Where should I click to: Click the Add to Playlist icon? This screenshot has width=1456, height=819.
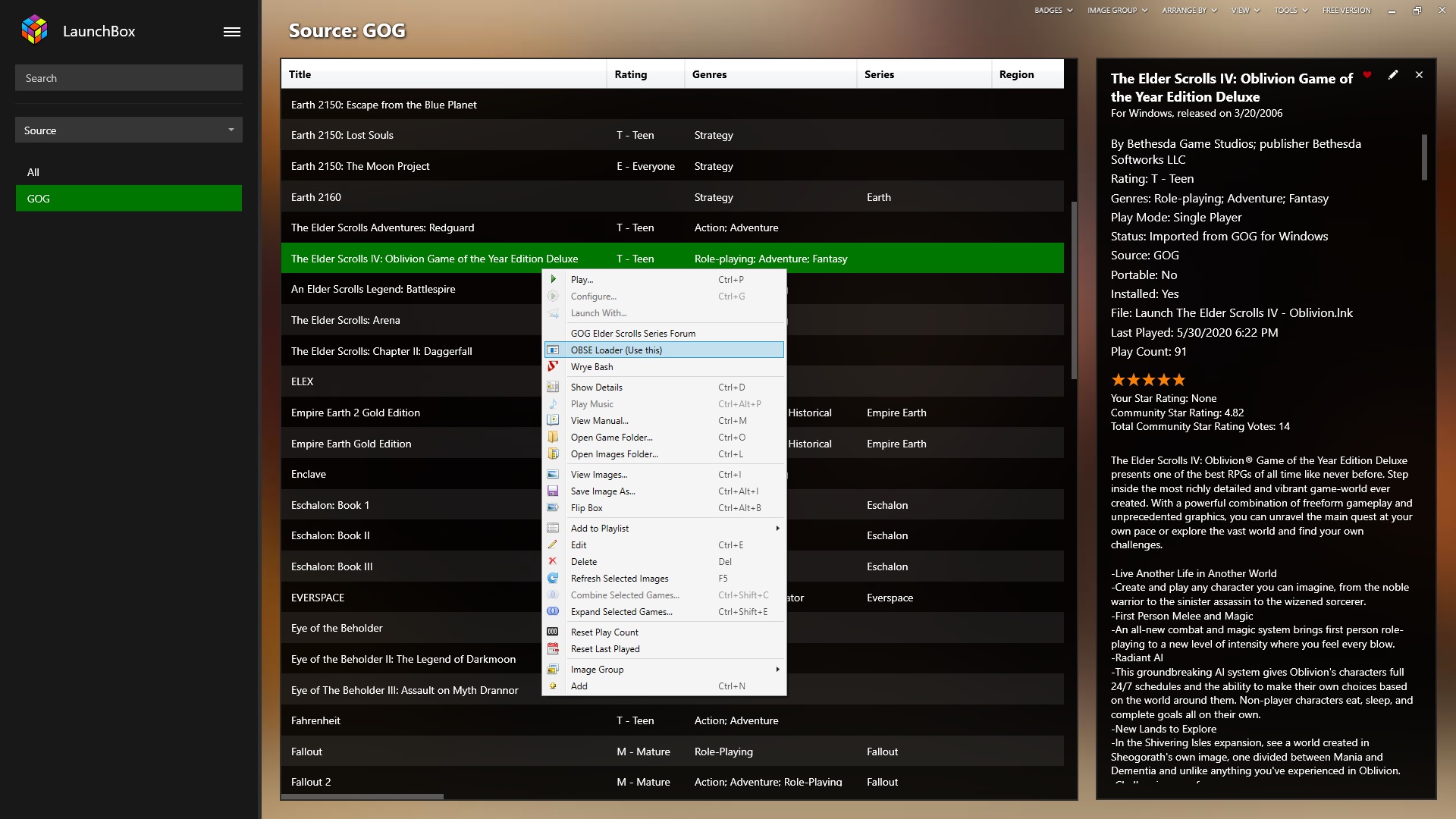[x=553, y=528]
